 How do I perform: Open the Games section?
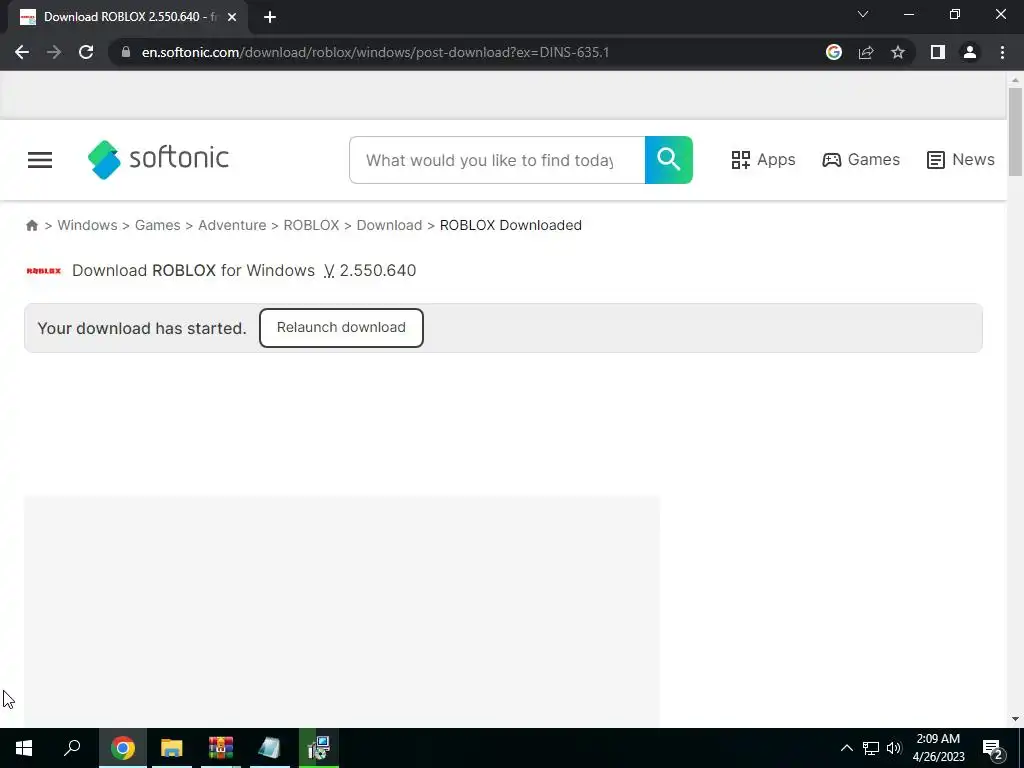click(861, 160)
